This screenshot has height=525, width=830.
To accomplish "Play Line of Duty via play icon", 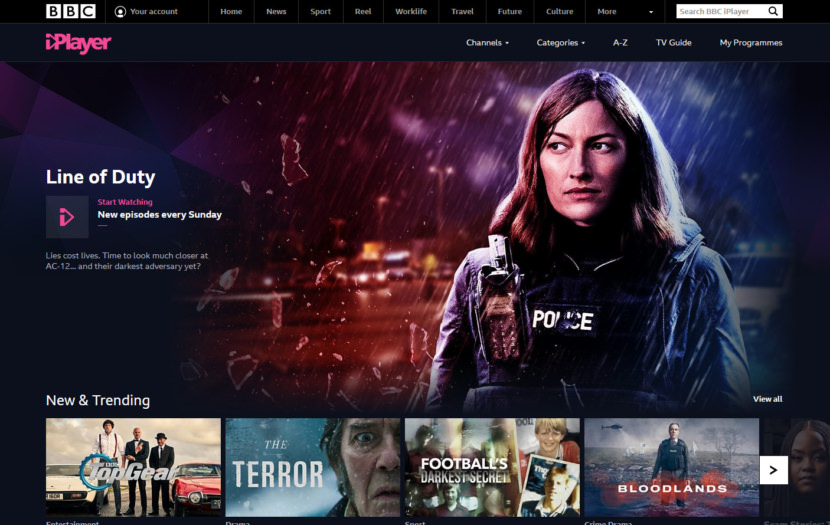I will (x=67, y=217).
